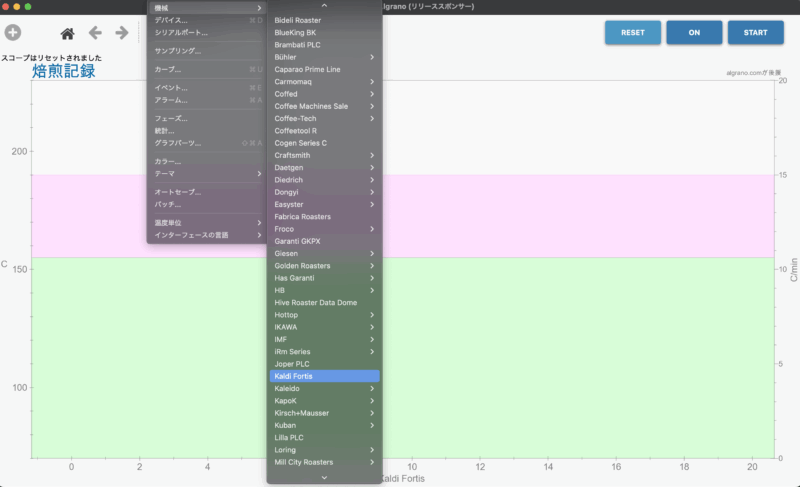This screenshot has height=487, width=800.
Task: Expand the Carmomaq submenu
Action: (x=324, y=82)
